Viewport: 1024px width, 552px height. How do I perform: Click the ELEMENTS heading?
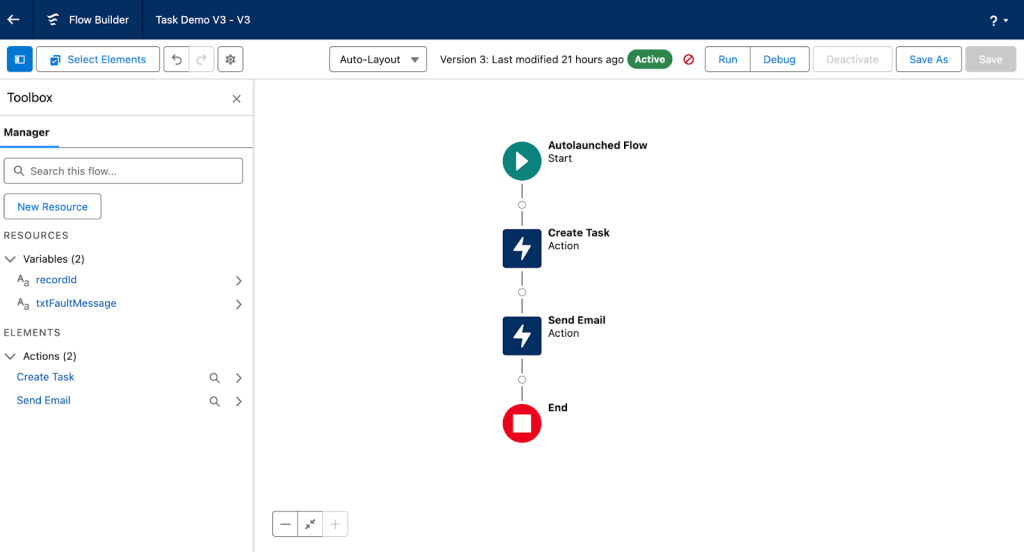click(32, 333)
